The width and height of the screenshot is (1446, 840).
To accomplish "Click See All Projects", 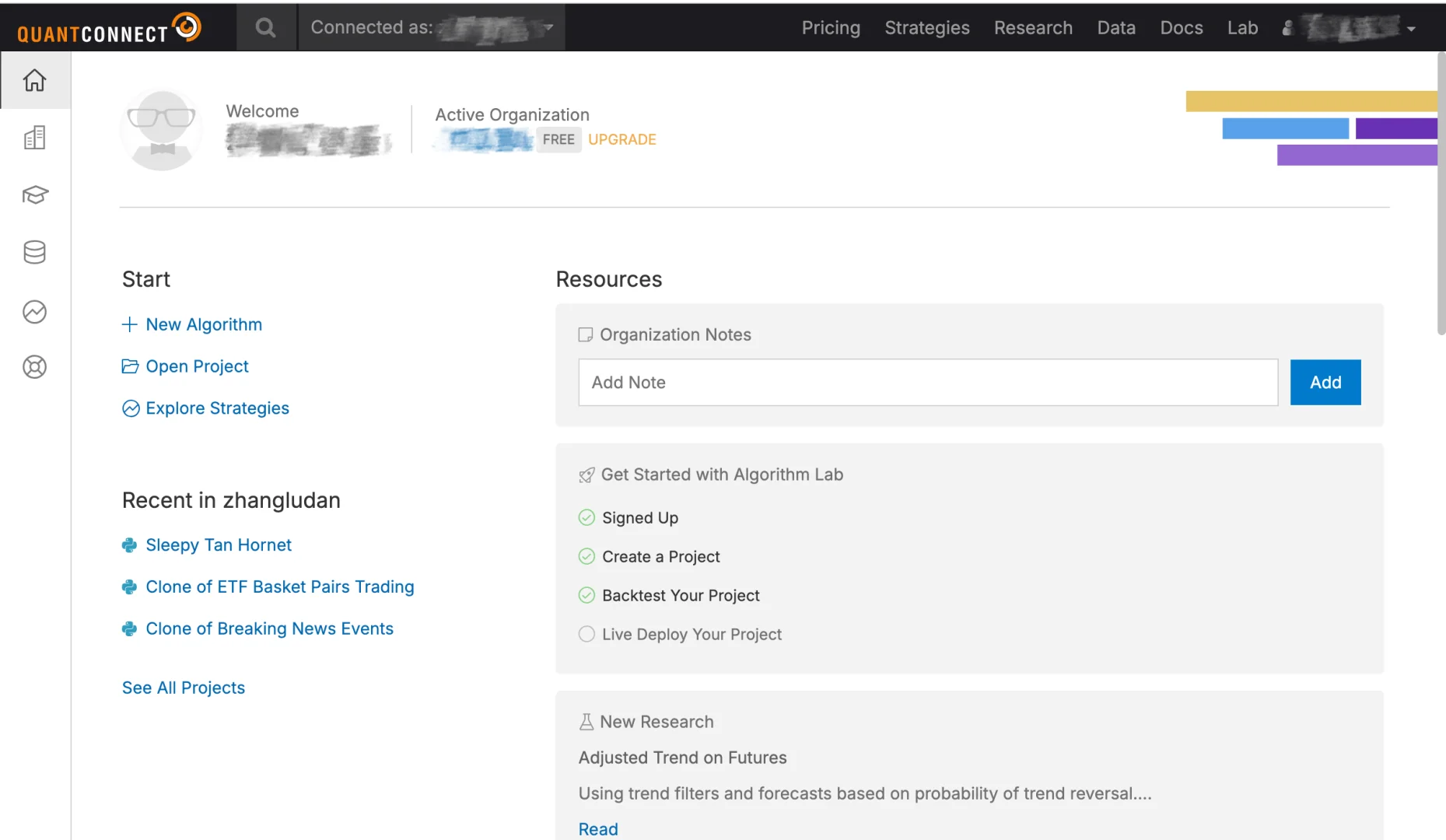I will (184, 688).
